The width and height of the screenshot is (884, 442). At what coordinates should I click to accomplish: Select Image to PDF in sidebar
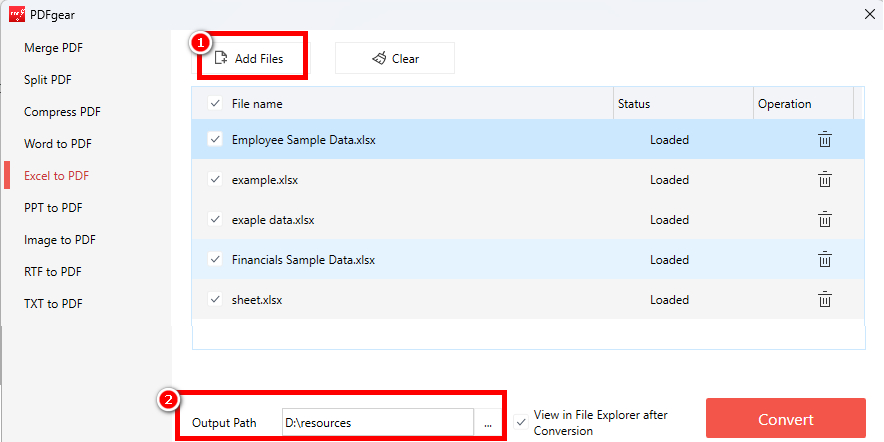[x=60, y=240]
